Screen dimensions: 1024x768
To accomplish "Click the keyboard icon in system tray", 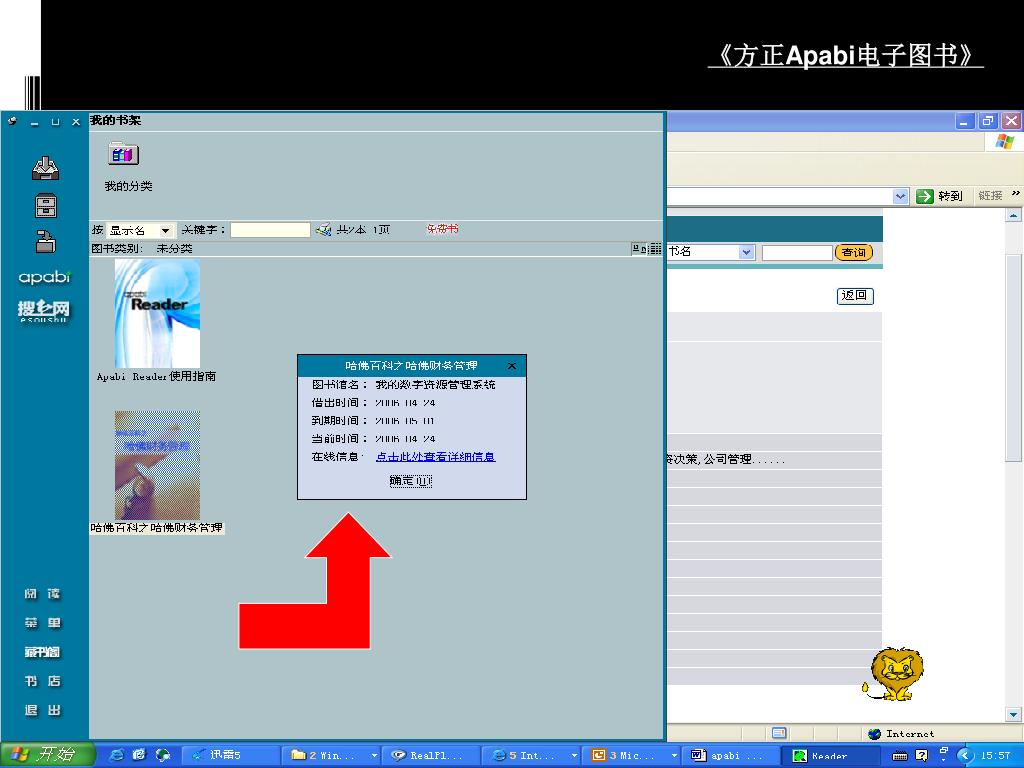I will point(900,756).
